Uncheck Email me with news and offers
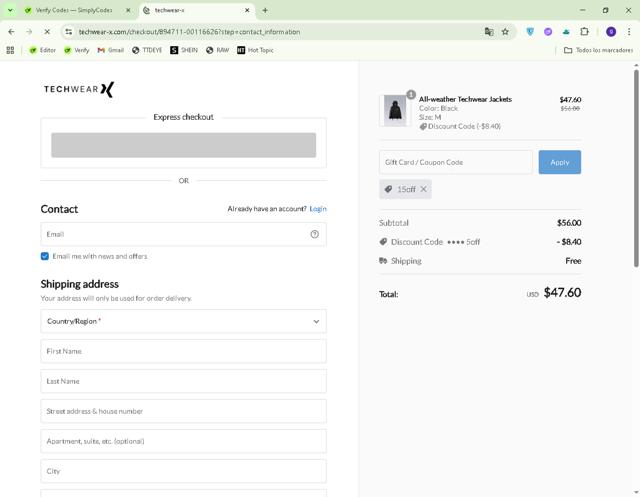The height and width of the screenshot is (497, 640). [45, 256]
